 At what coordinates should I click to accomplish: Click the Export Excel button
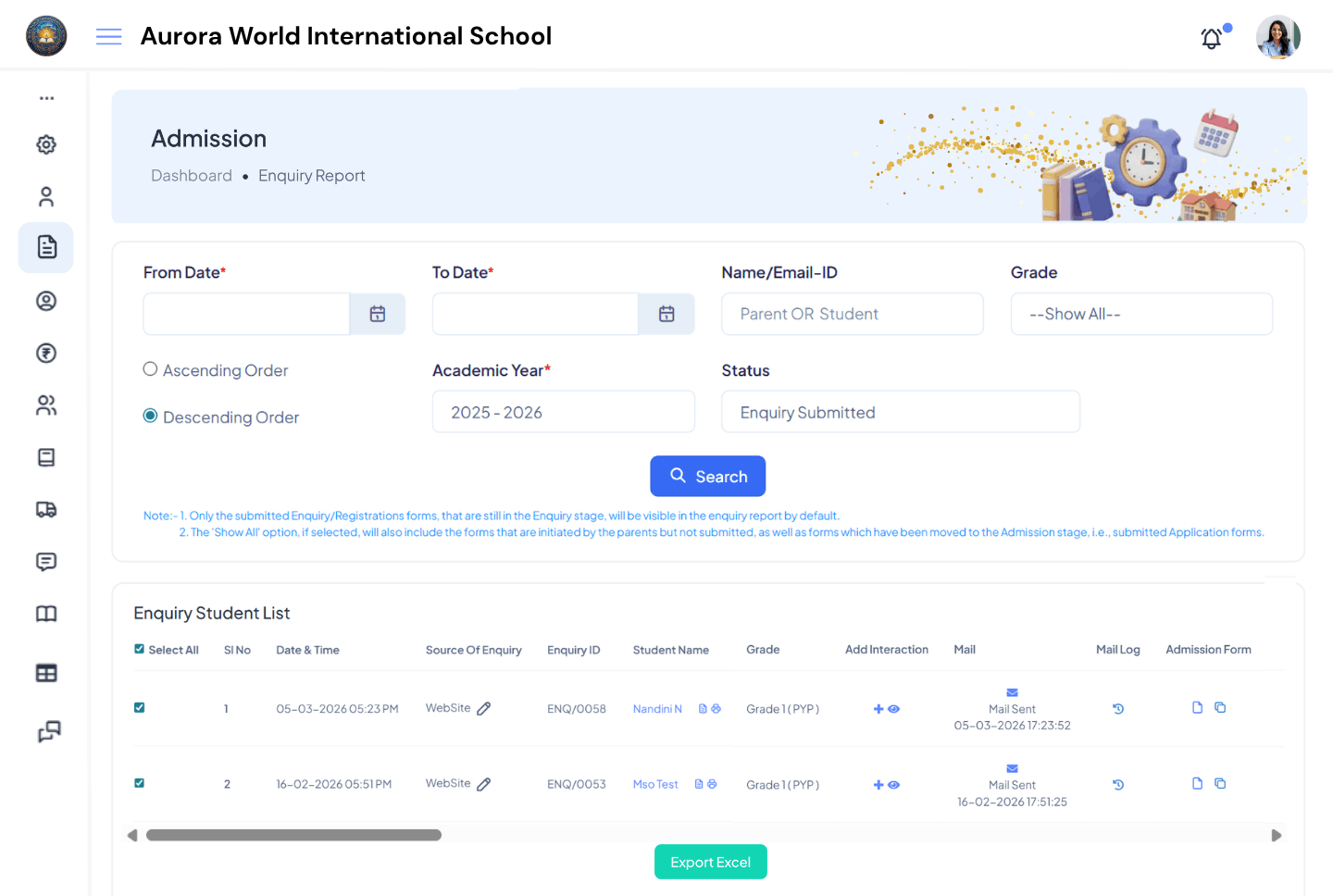tap(710, 862)
